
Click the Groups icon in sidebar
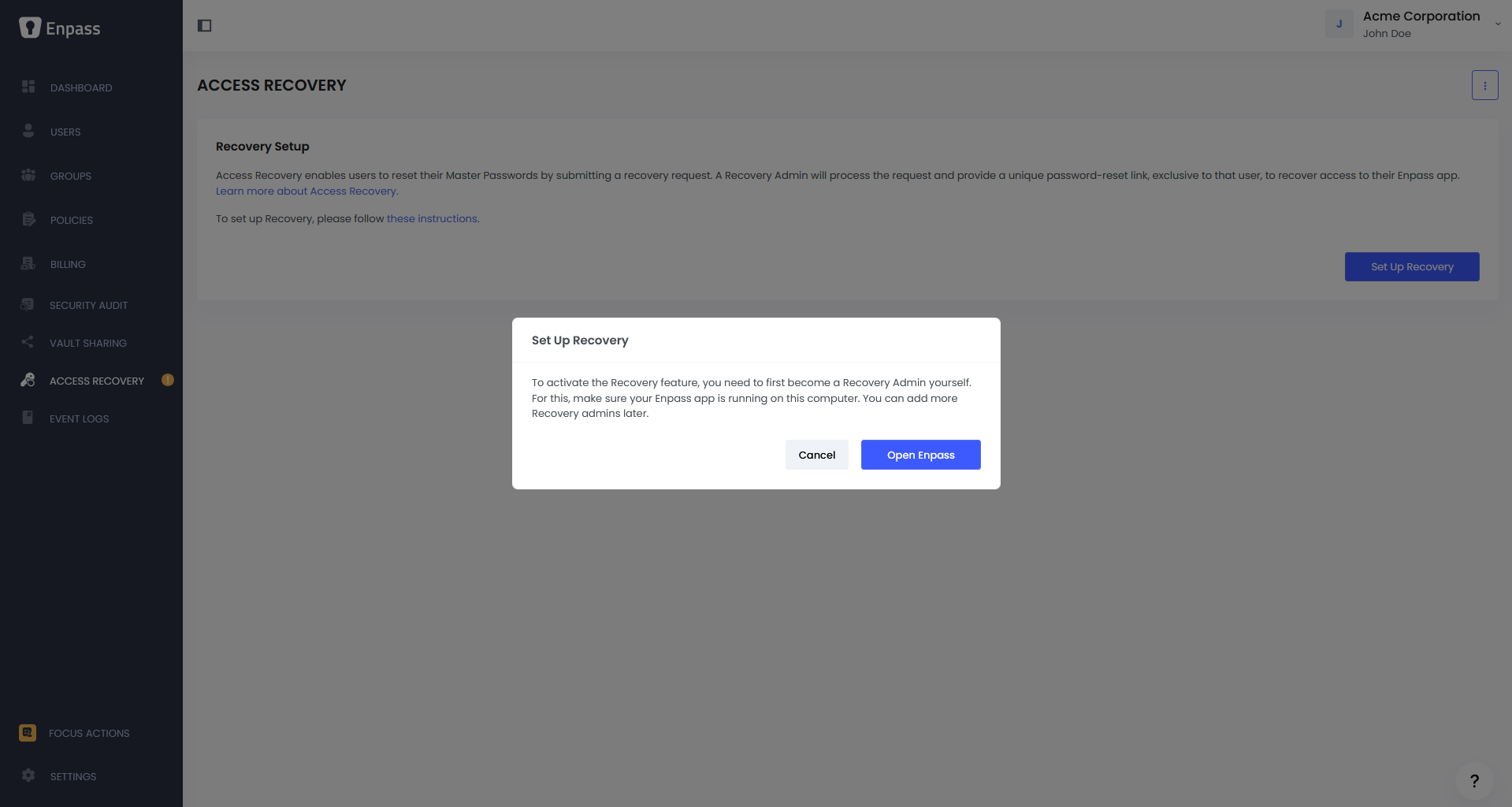pyautogui.click(x=28, y=175)
